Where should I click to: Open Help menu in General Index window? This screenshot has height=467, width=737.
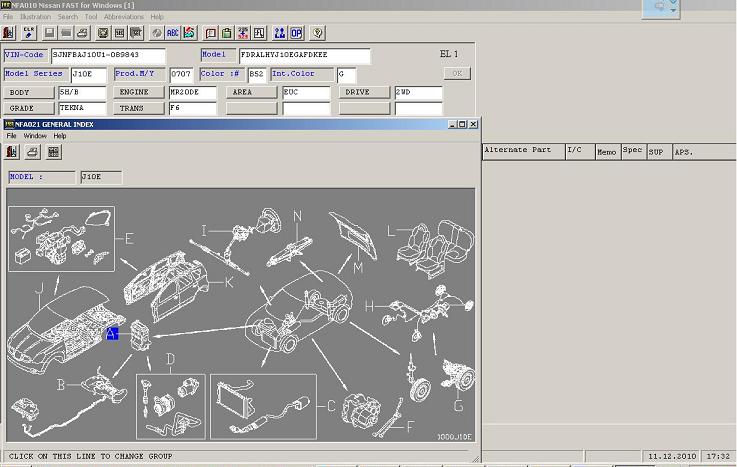pyautogui.click(x=60, y=136)
